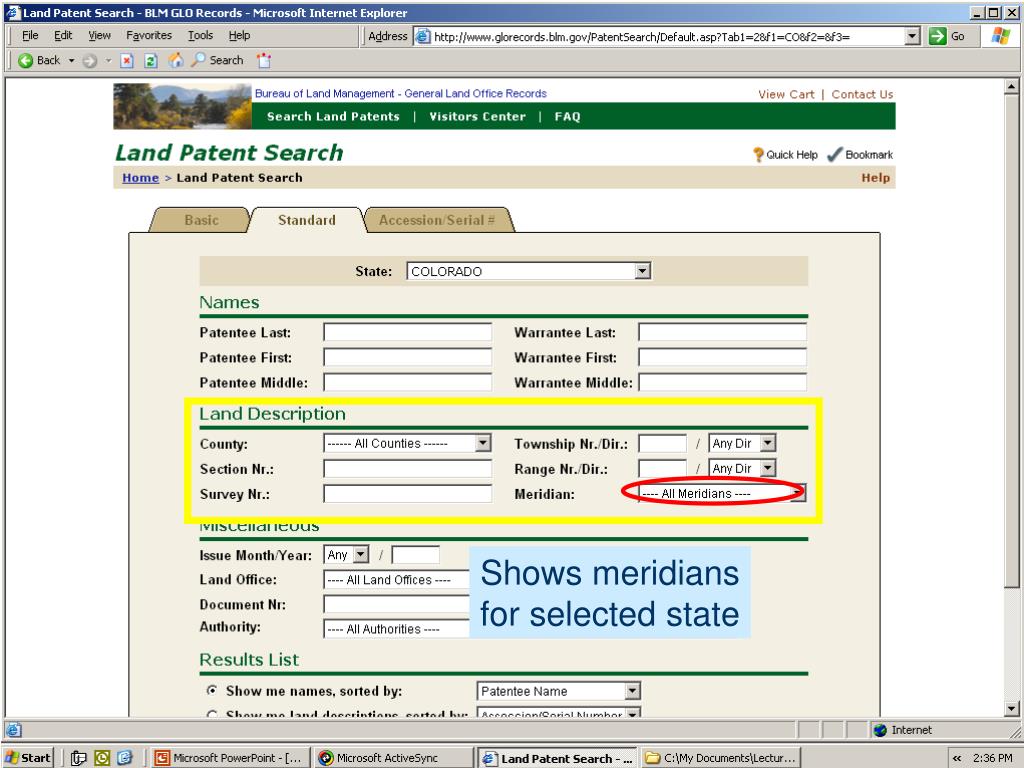Switch to Microsoft PowerPoint taskbar button
Image resolution: width=1024 pixels, height=768 pixels.
[229, 758]
